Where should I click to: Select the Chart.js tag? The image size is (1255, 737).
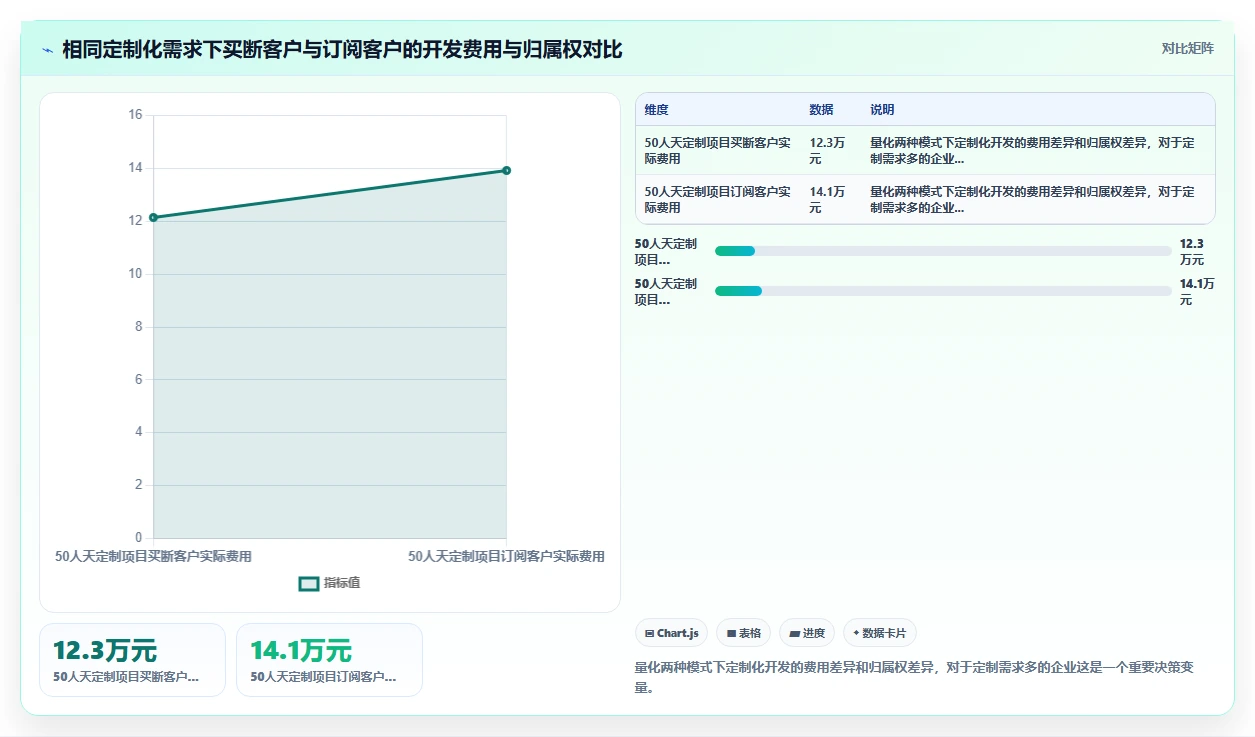point(671,633)
